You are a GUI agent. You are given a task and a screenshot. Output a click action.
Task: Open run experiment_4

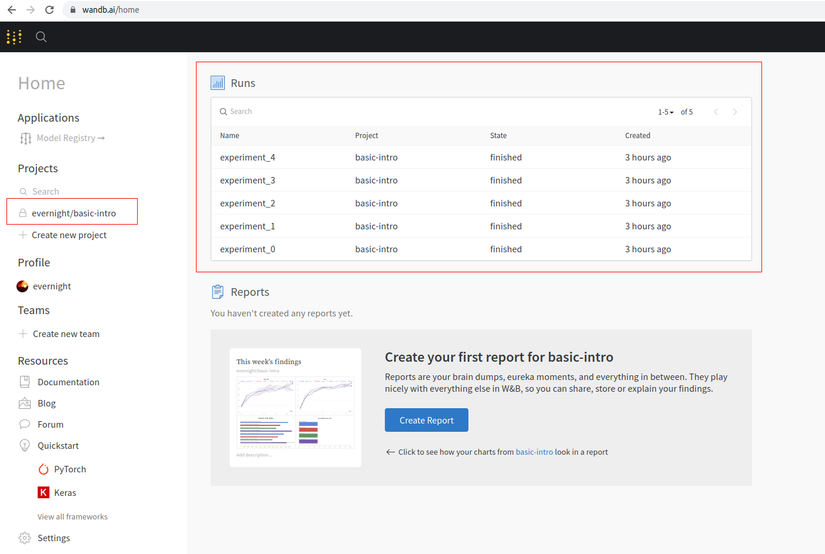coord(247,157)
